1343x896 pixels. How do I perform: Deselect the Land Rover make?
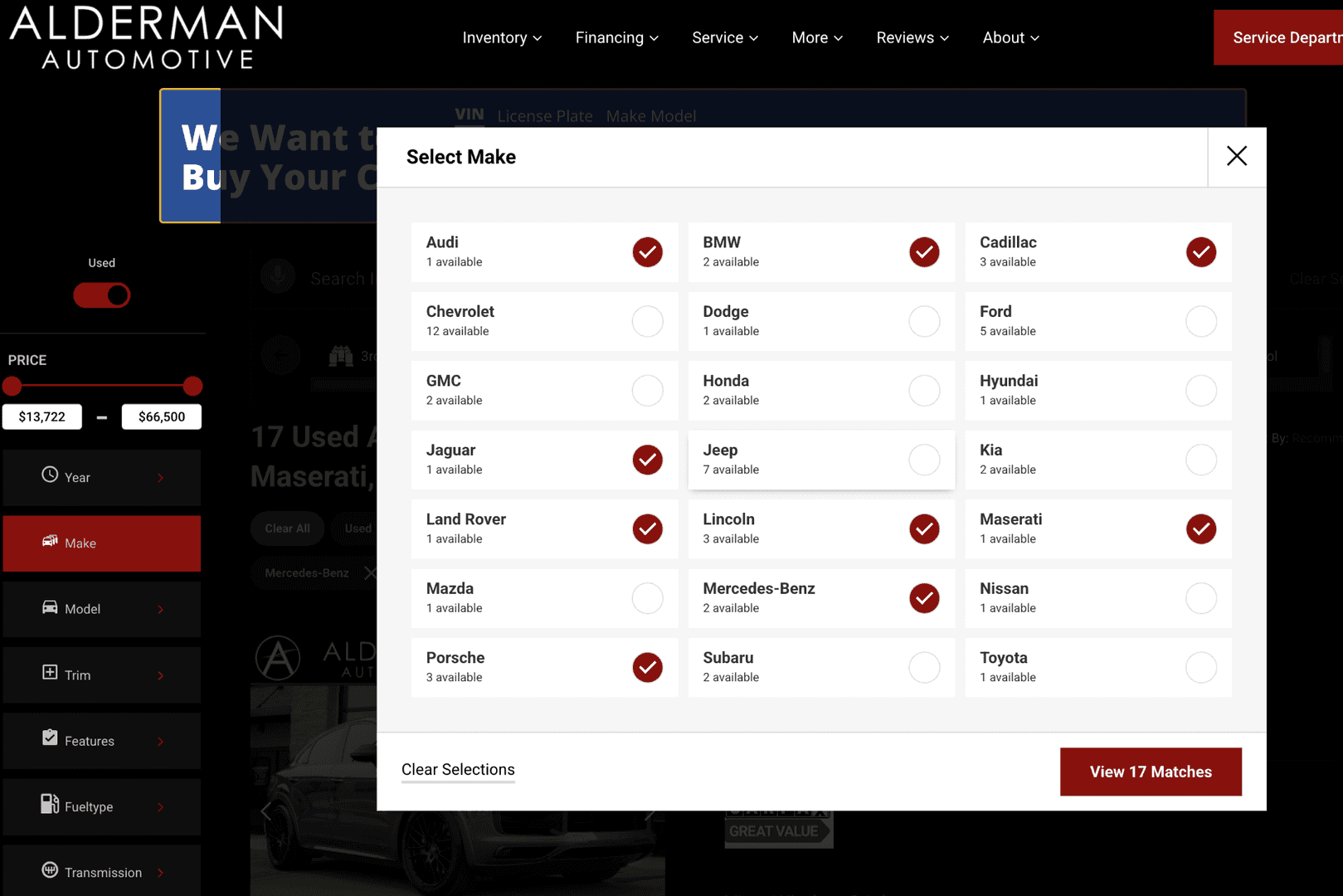pyautogui.click(x=648, y=528)
